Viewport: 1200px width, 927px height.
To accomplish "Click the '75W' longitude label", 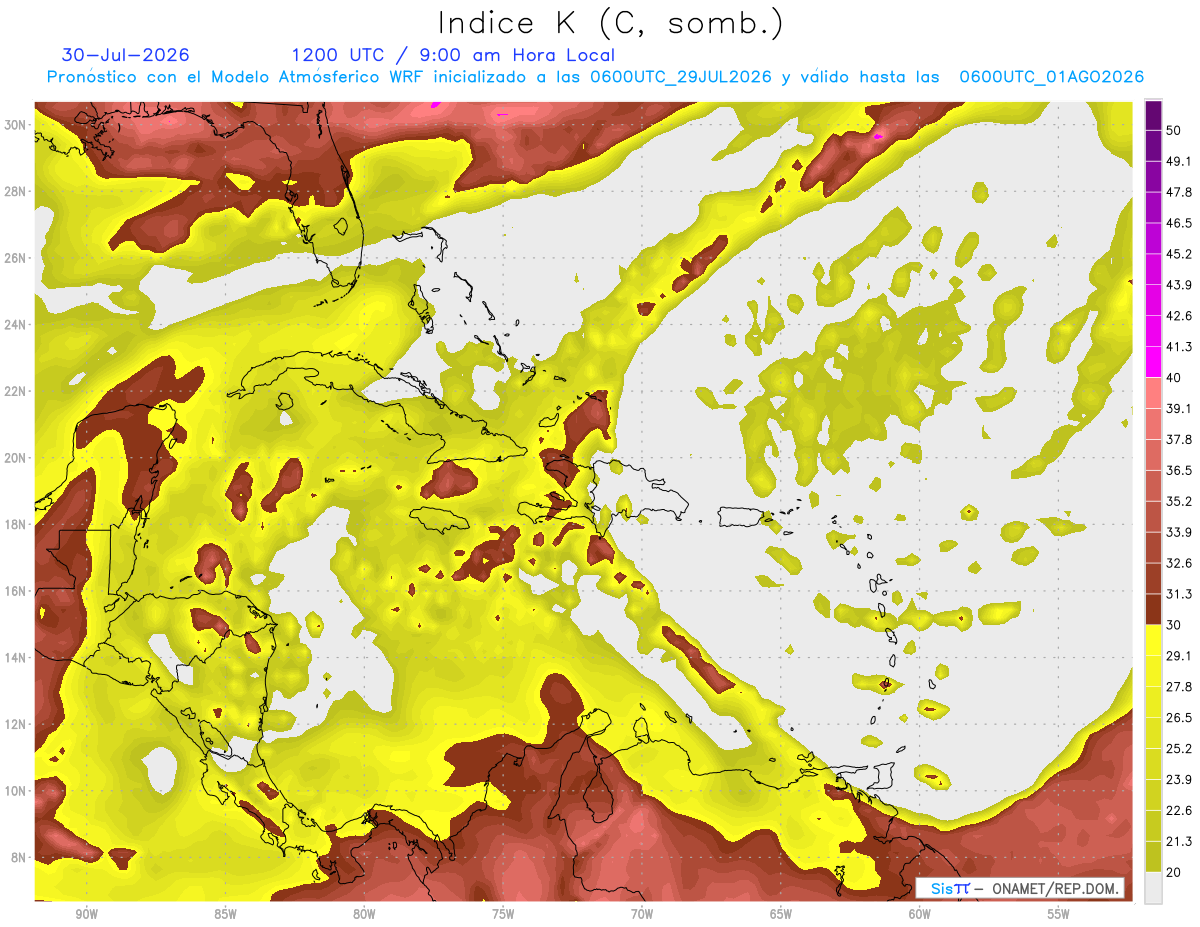I will [503, 914].
